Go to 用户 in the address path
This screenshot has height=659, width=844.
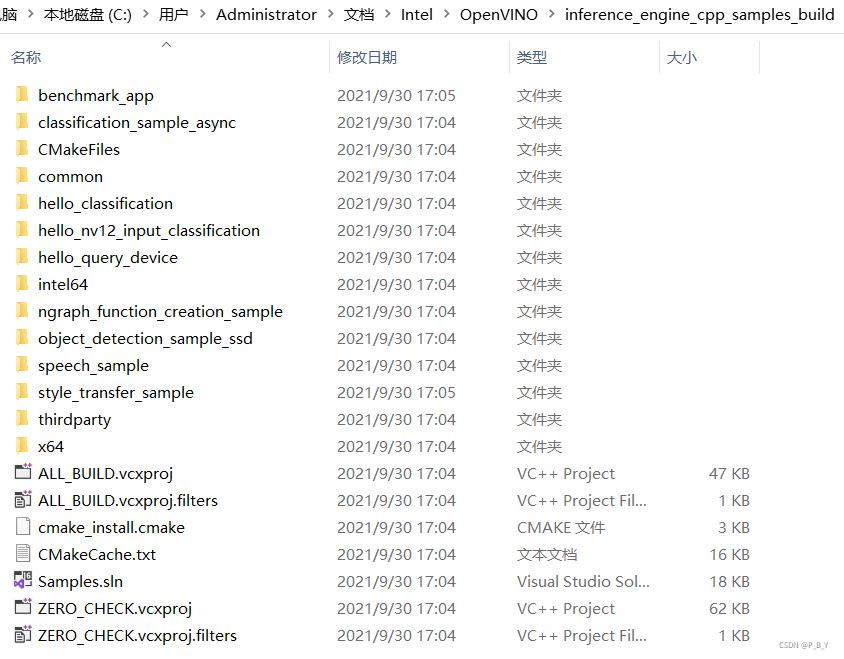click(x=173, y=15)
